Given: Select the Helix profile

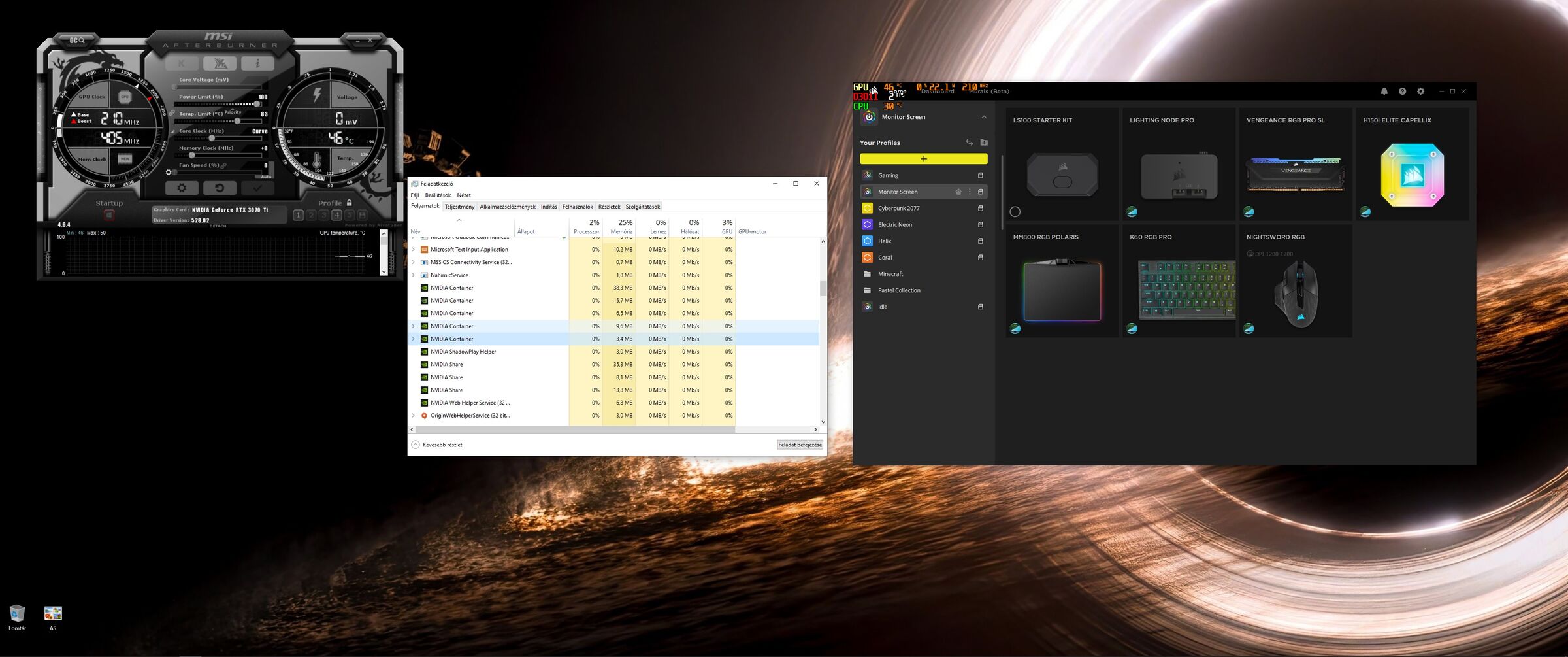Looking at the screenshot, I should pyautogui.click(x=924, y=241).
